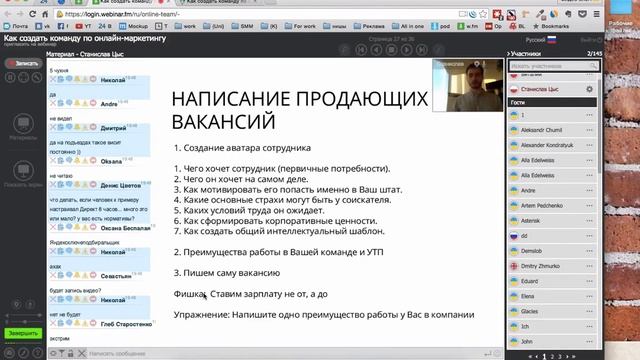Adjust the upper volume slider in sidebar
The width and height of the screenshot is (640, 360).
pos(23,316)
